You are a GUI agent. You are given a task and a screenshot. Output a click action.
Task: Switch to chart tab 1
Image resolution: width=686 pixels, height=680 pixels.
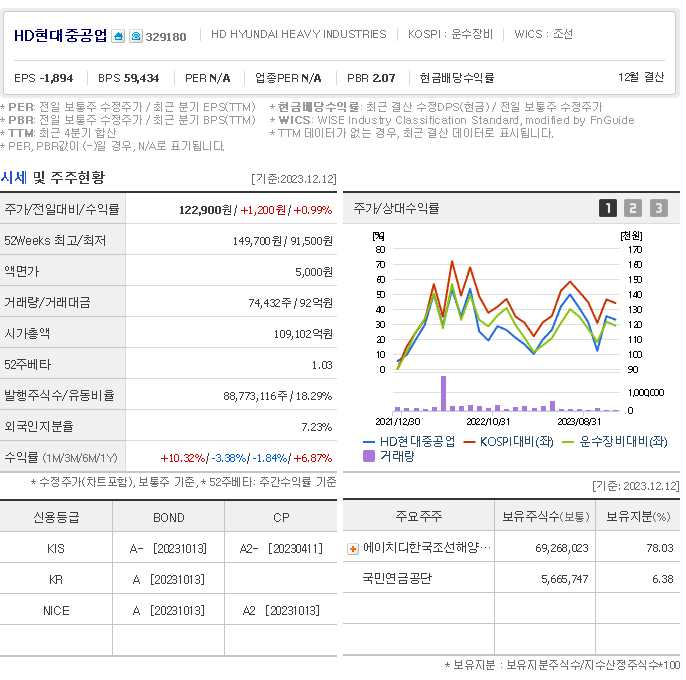point(608,208)
